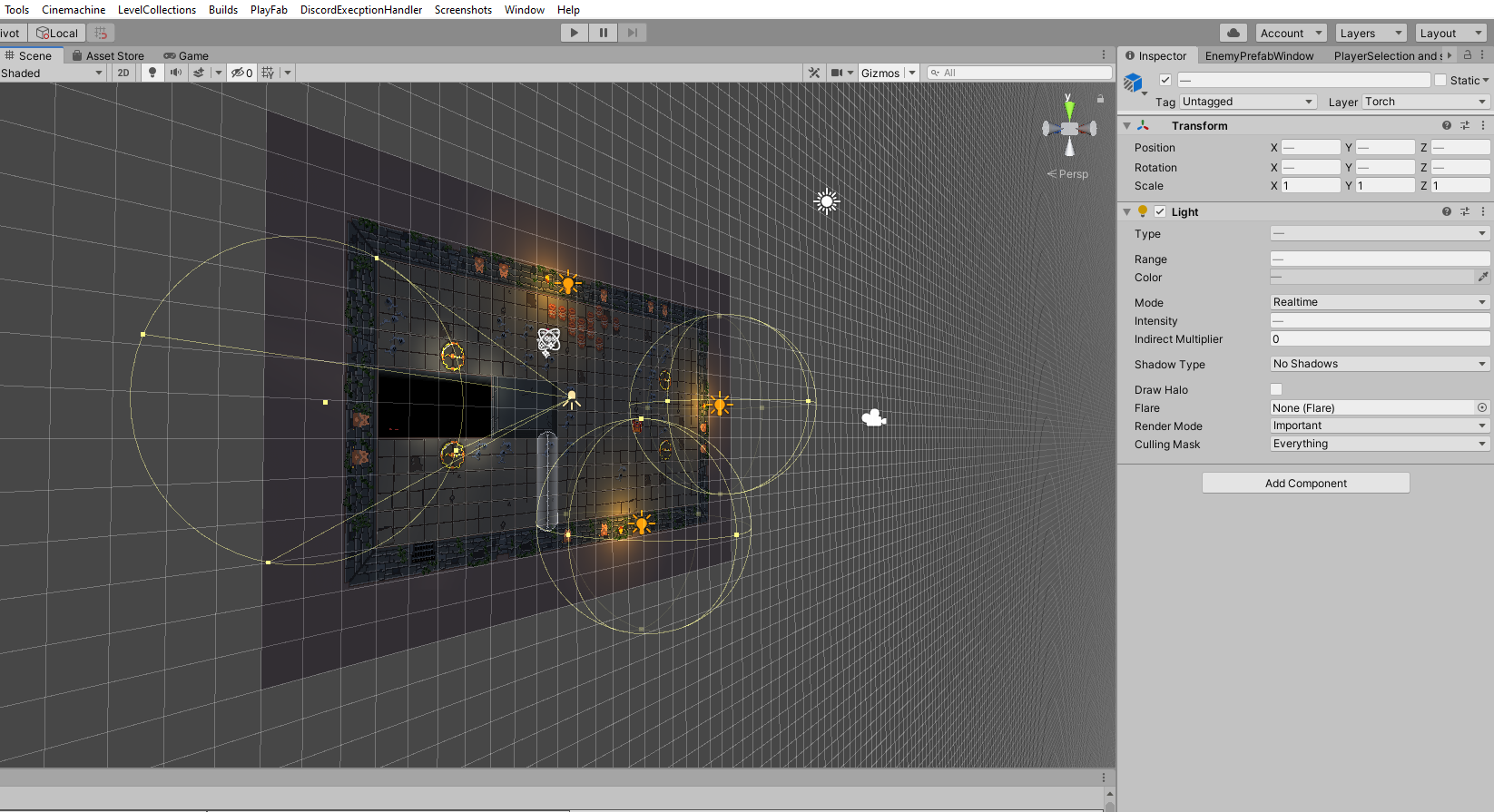
Task: Toggle scene effects icon (skybox, fog)
Action: [199, 73]
